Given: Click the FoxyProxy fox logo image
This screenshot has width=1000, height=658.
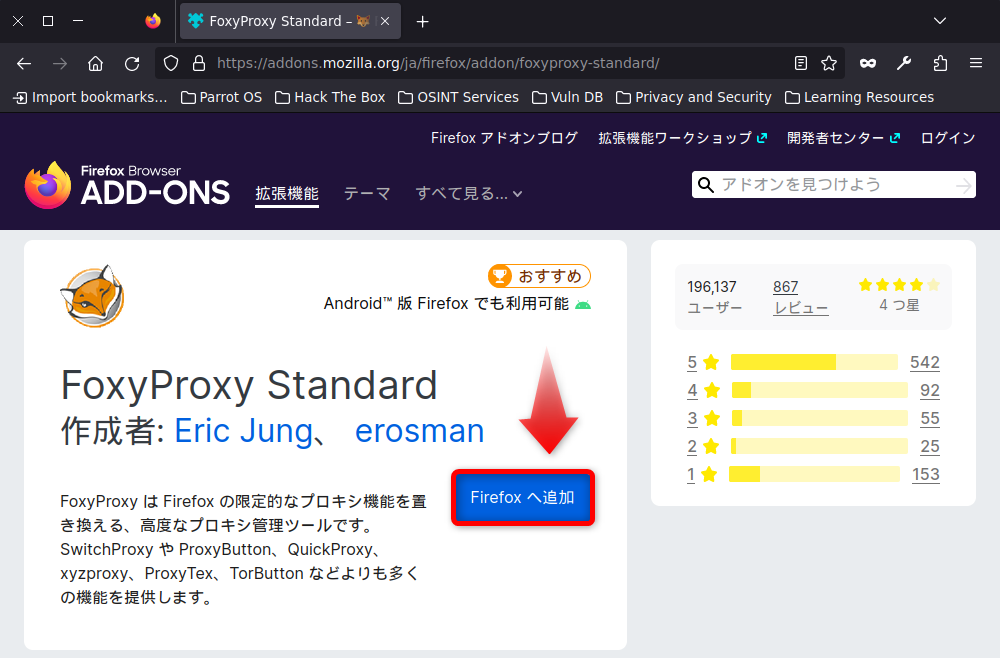Looking at the screenshot, I should [92, 296].
